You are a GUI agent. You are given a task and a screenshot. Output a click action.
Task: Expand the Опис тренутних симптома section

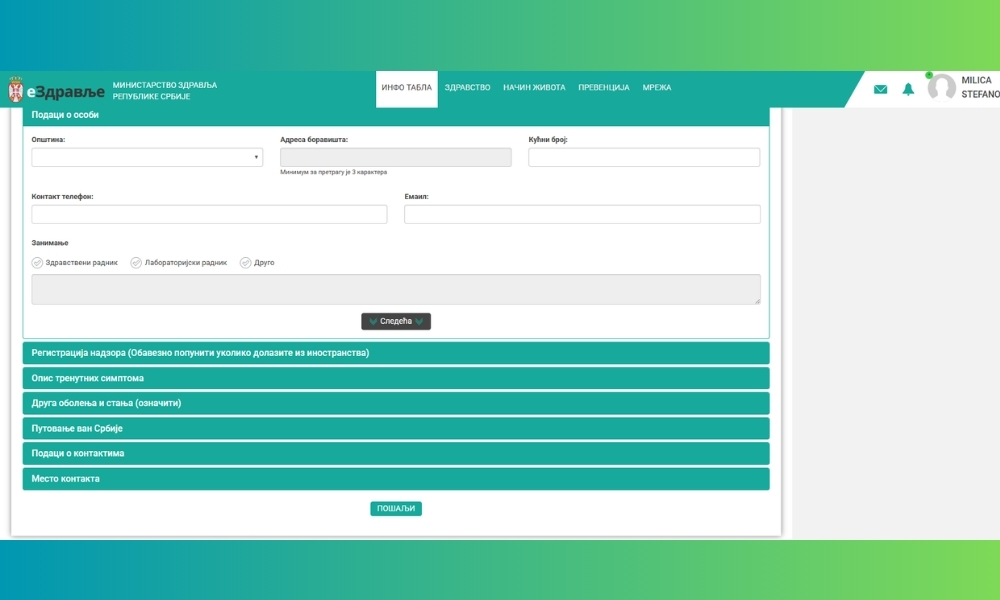396,378
